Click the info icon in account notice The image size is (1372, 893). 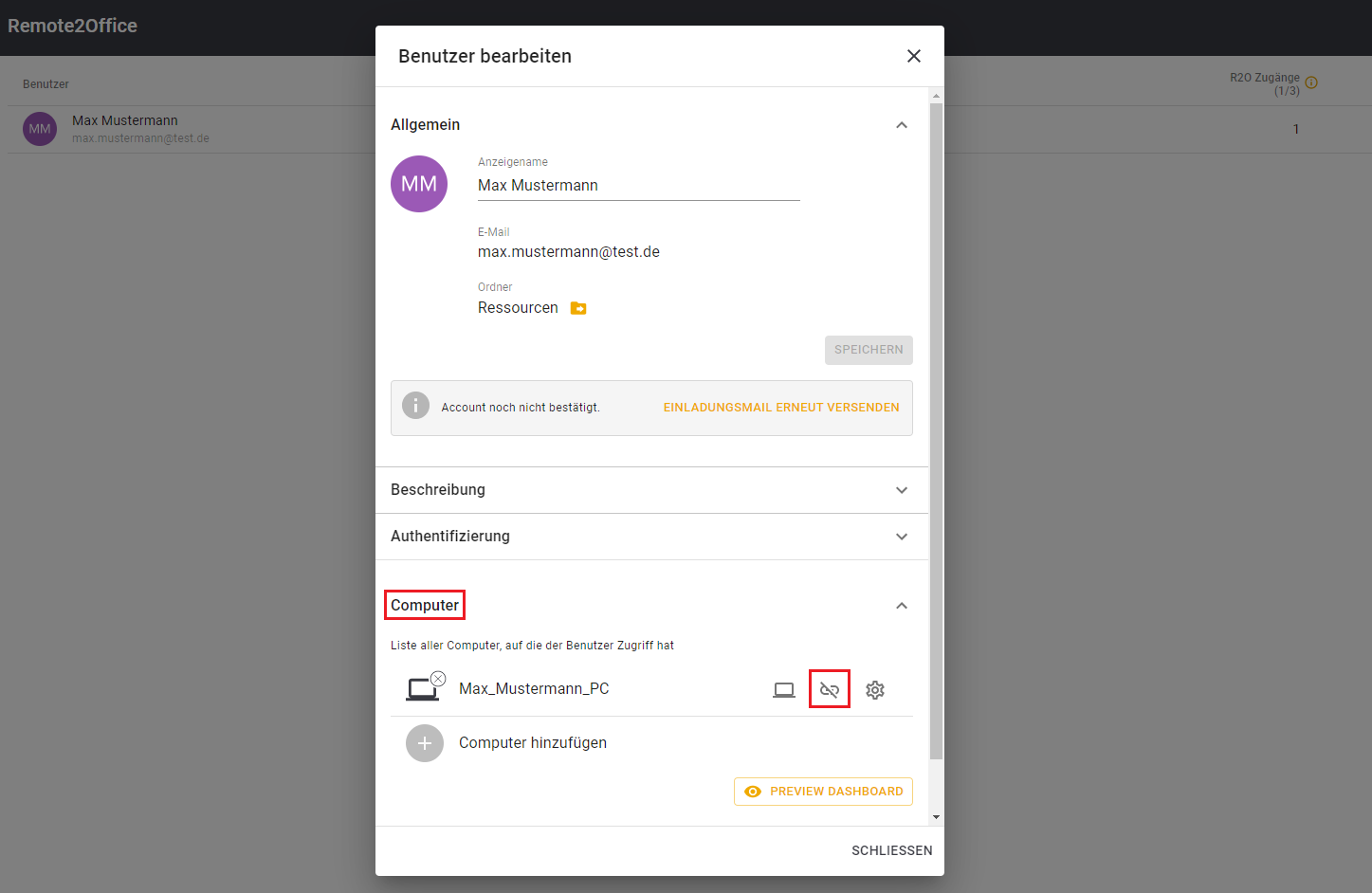tap(415, 406)
